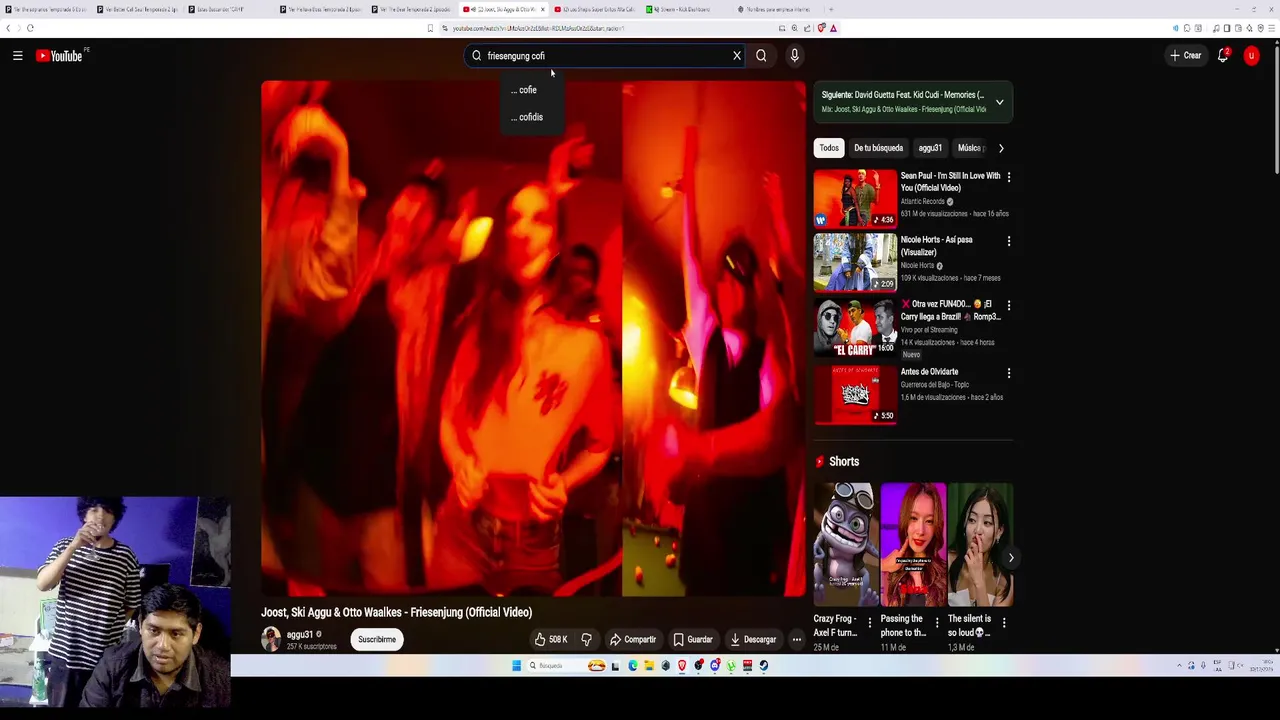
Task: Open 'The silent is so loud' short thumbnail
Action: 980,545
